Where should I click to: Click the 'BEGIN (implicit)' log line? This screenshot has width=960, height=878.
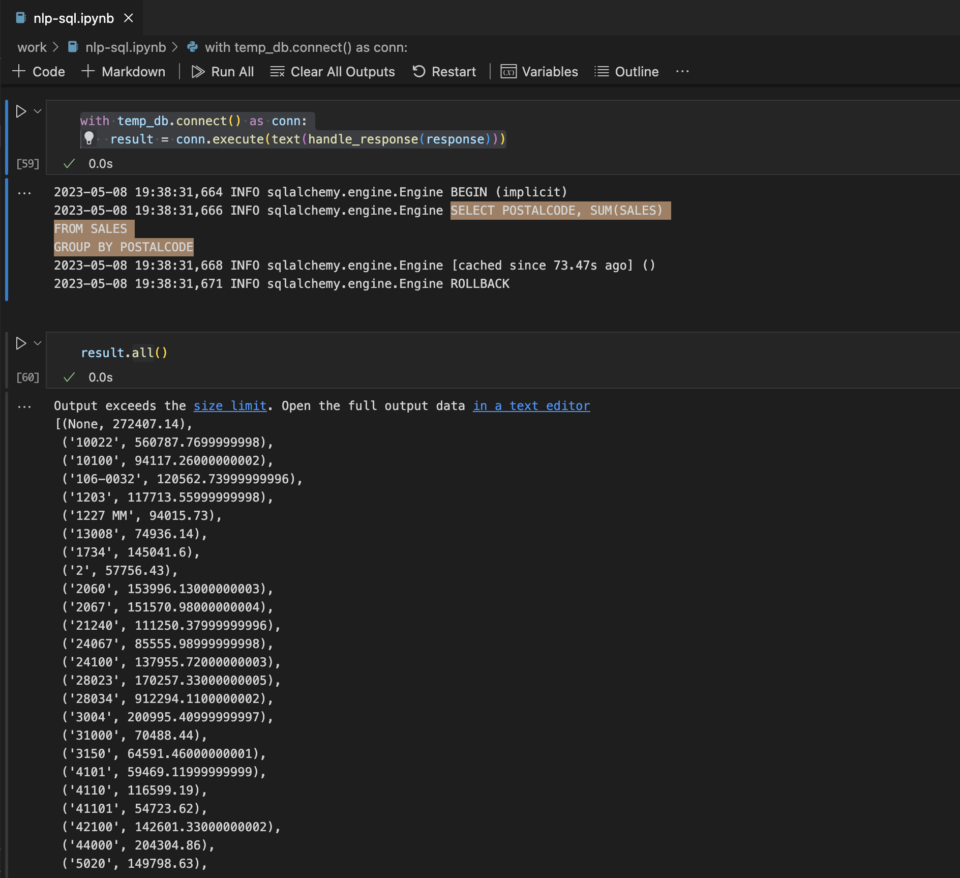pyautogui.click(x=310, y=192)
